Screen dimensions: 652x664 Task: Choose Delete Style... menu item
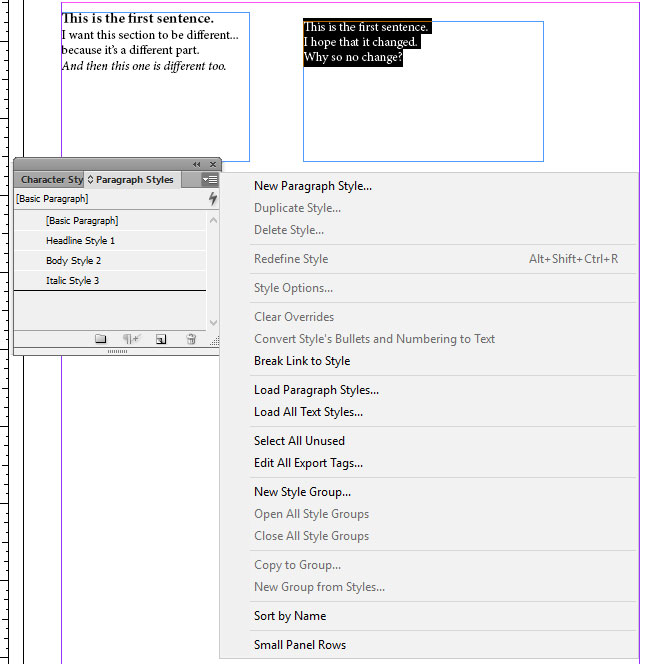click(x=289, y=230)
